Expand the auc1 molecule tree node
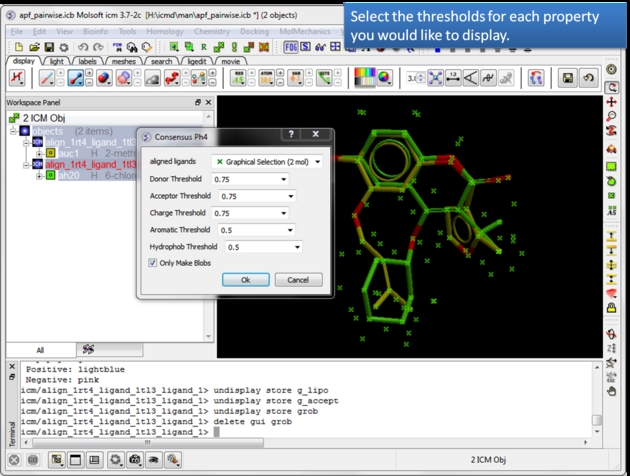This screenshot has width=630, height=476. coord(38,153)
